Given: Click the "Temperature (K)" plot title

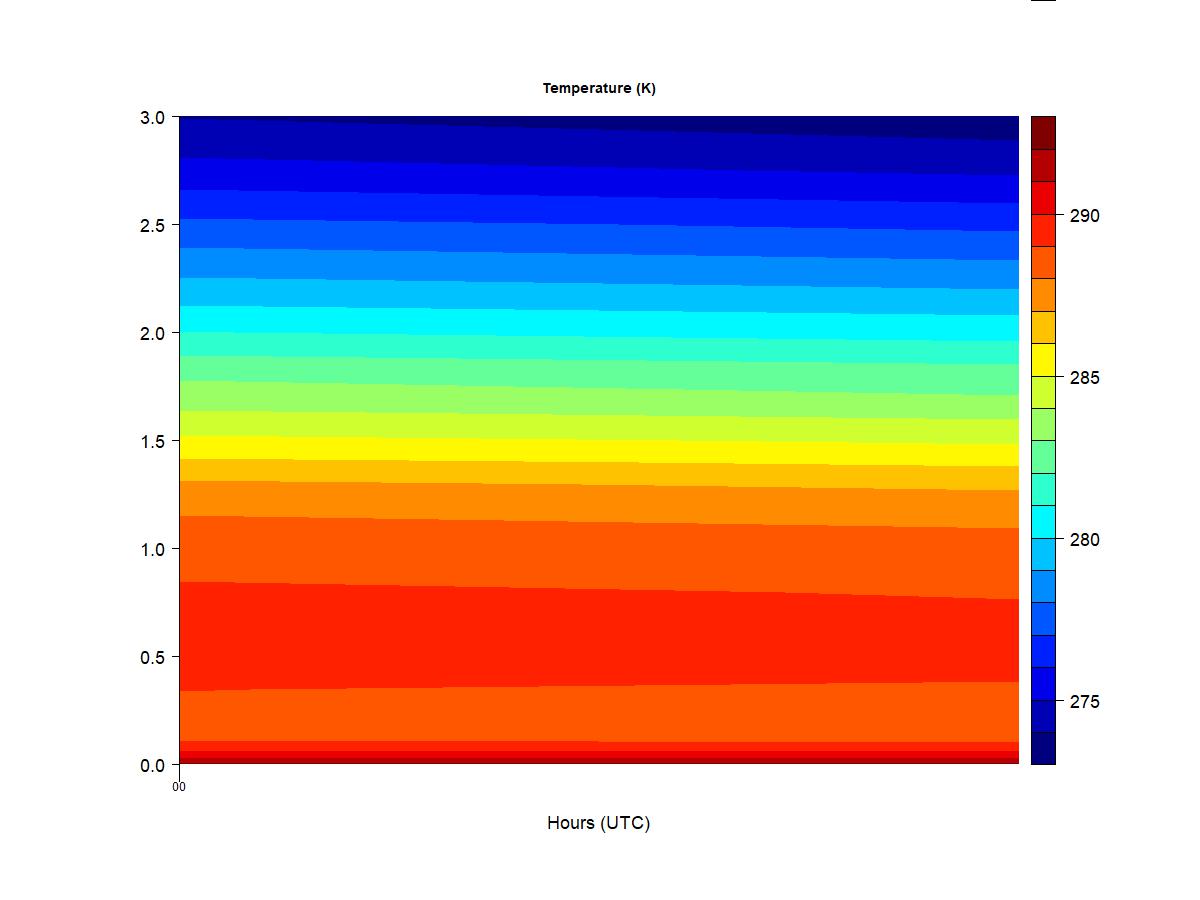Looking at the screenshot, I should pyautogui.click(x=599, y=88).
